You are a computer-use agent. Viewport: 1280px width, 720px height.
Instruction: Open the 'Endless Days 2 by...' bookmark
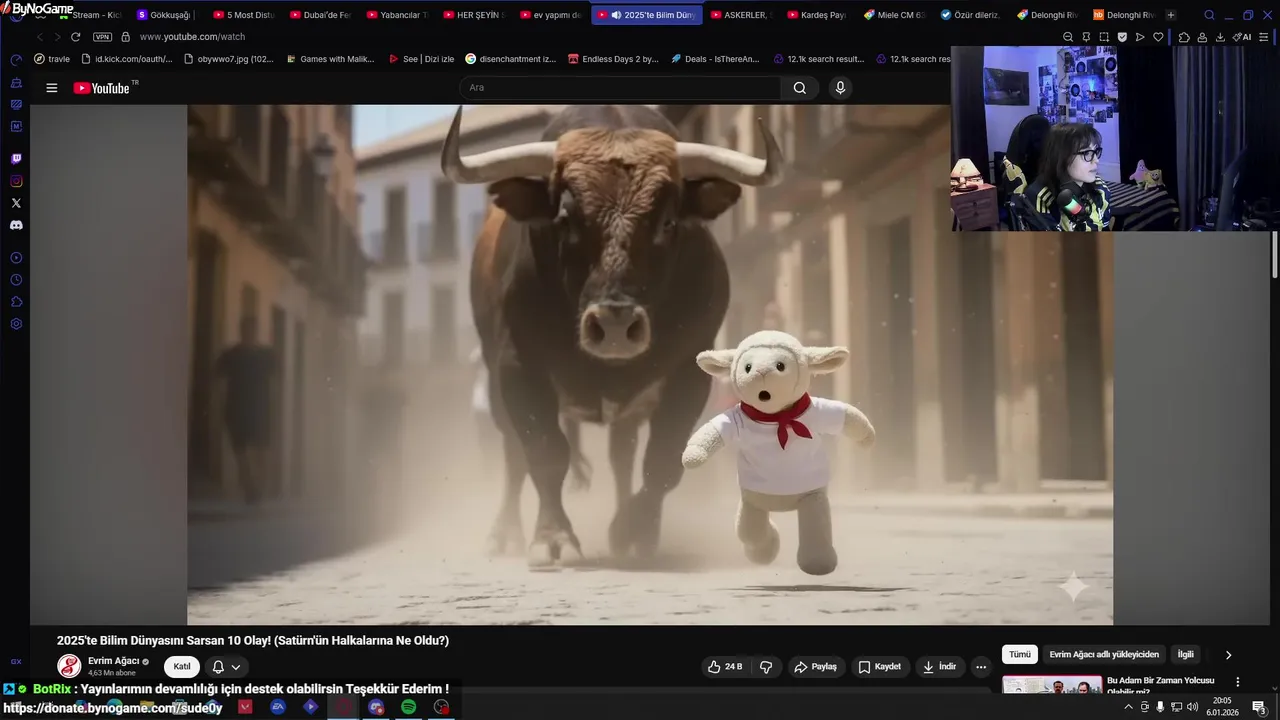pyautogui.click(x=613, y=59)
